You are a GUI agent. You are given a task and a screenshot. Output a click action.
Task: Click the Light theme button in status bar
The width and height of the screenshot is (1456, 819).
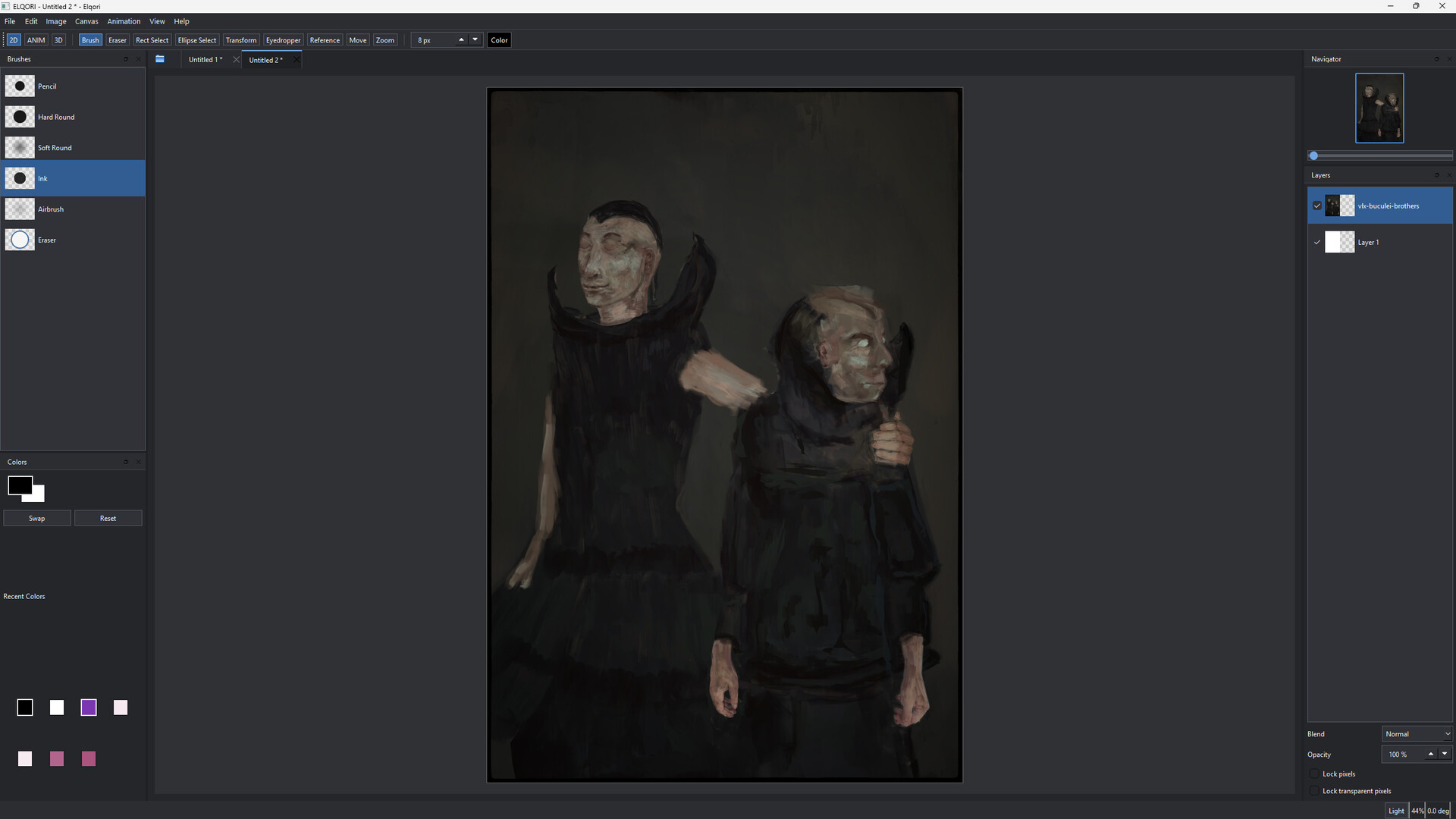[1396, 811]
